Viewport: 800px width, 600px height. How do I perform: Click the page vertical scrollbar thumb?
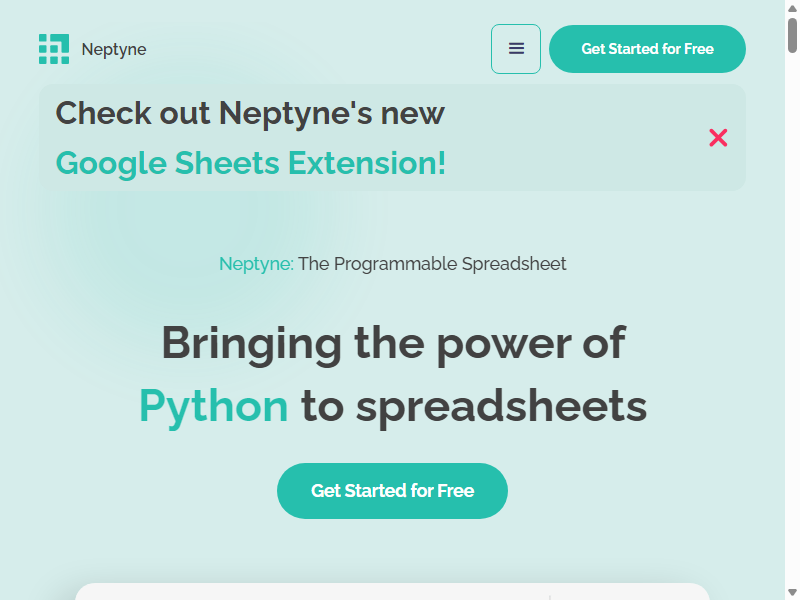pyautogui.click(x=792, y=35)
